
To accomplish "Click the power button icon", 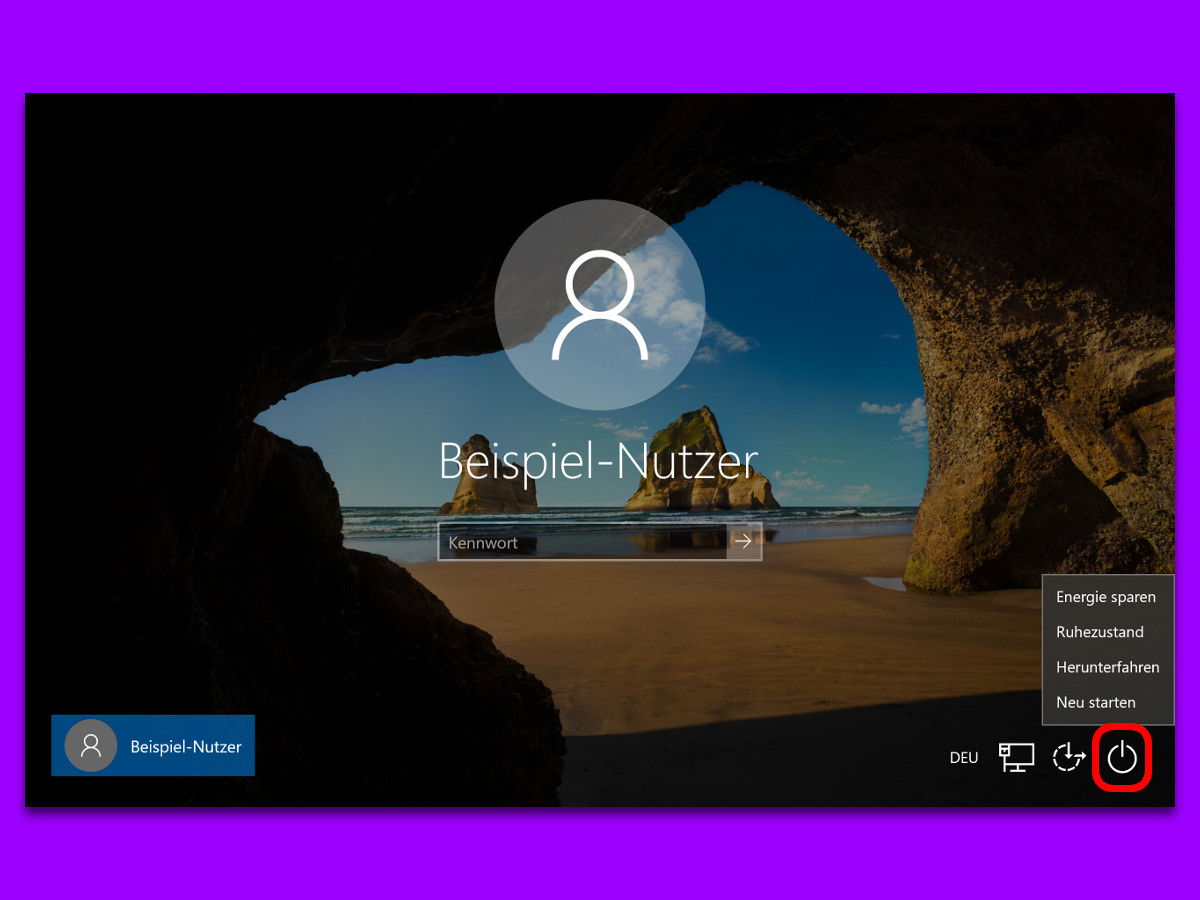I will pyautogui.click(x=1122, y=758).
